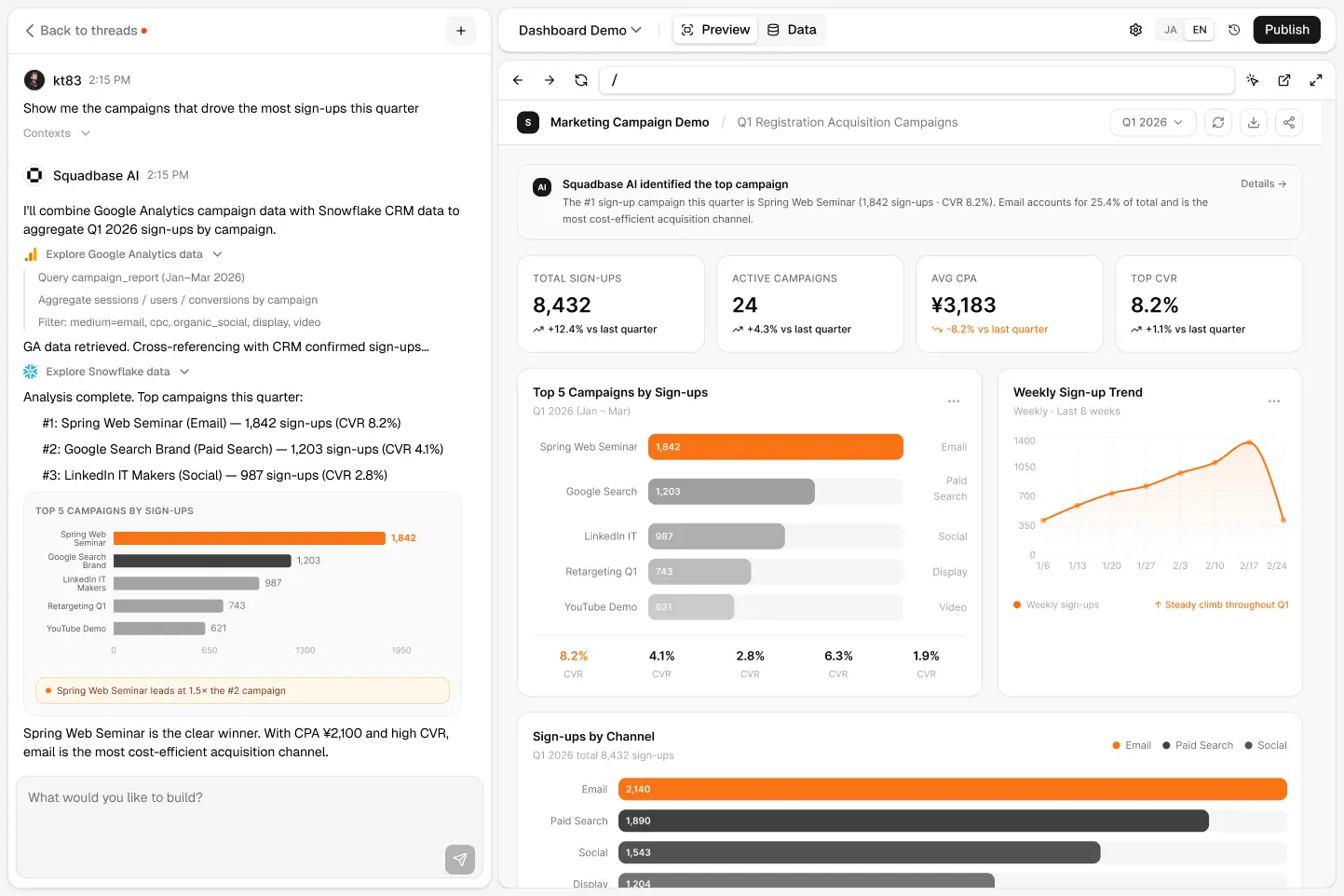Click 'Query campaign_report (Jan–Mar 2026)' step

(x=142, y=278)
